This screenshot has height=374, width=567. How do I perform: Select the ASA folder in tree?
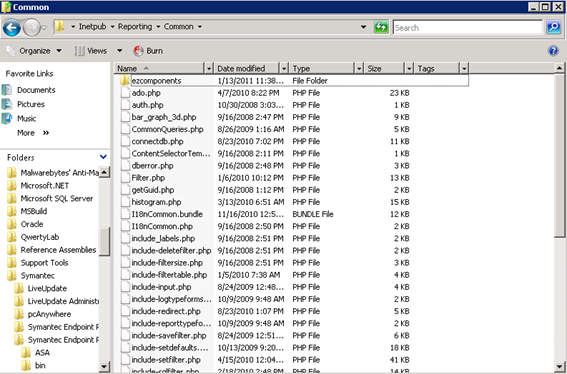click(42, 353)
